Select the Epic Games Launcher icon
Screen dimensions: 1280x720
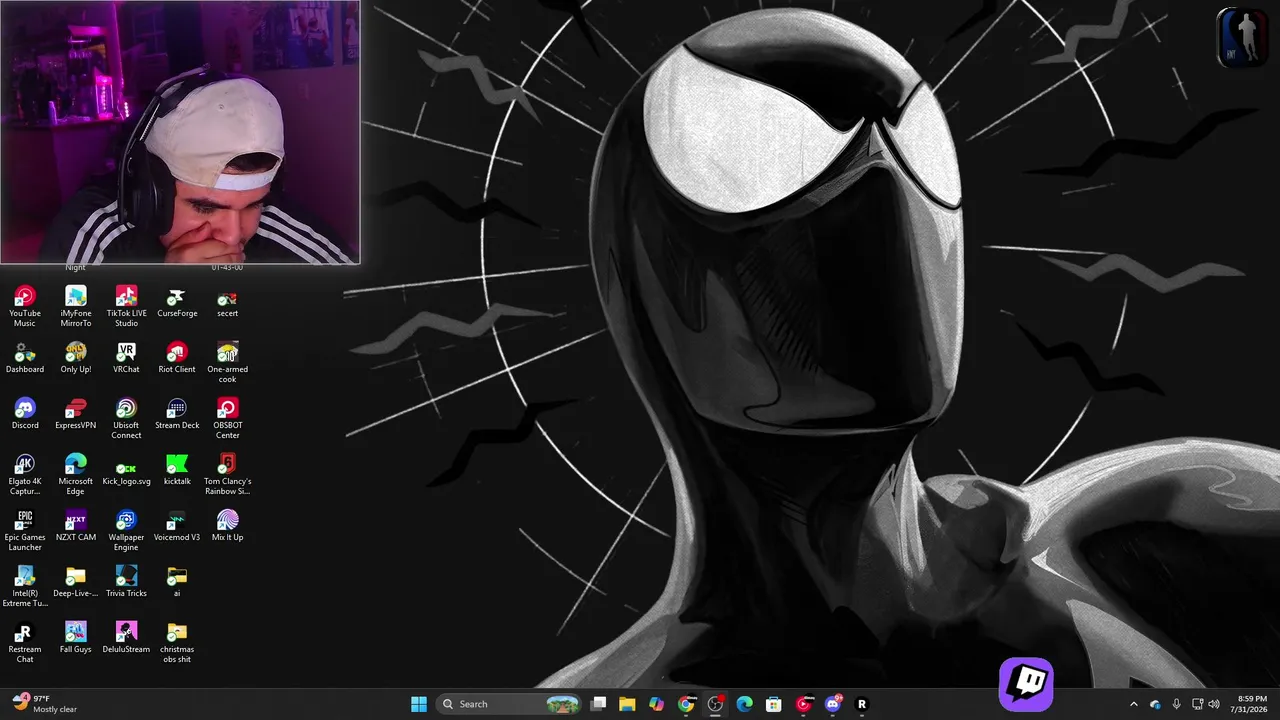pos(25,530)
